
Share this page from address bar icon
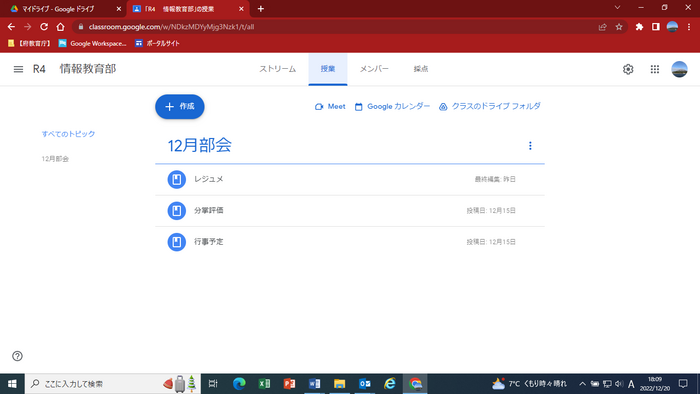coord(602,27)
